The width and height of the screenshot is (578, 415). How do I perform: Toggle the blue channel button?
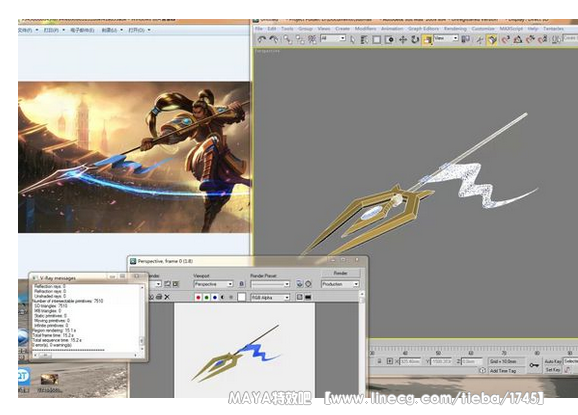point(215,297)
